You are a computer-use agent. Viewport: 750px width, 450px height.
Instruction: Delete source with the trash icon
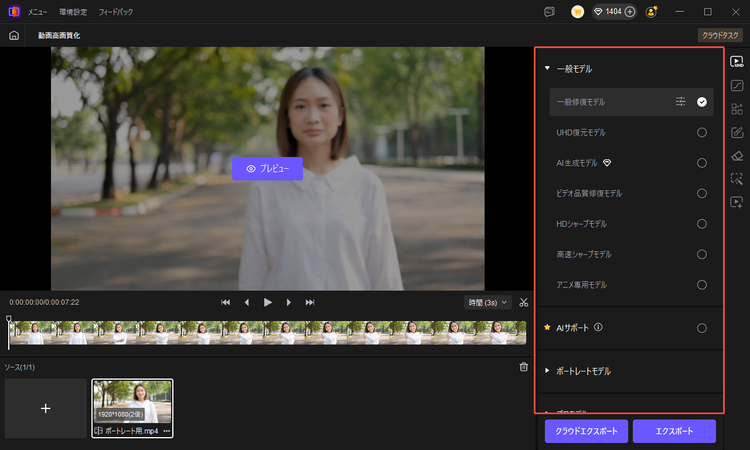(524, 367)
